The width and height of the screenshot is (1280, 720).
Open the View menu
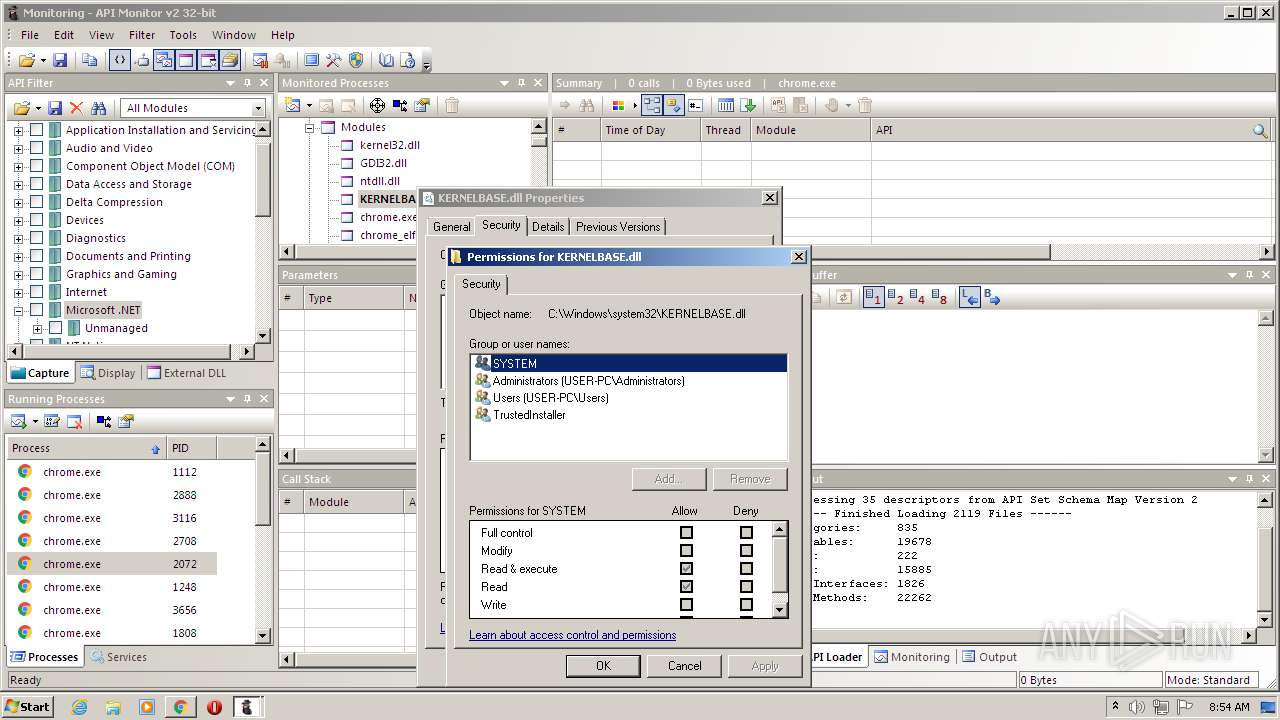pyautogui.click(x=101, y=35)
